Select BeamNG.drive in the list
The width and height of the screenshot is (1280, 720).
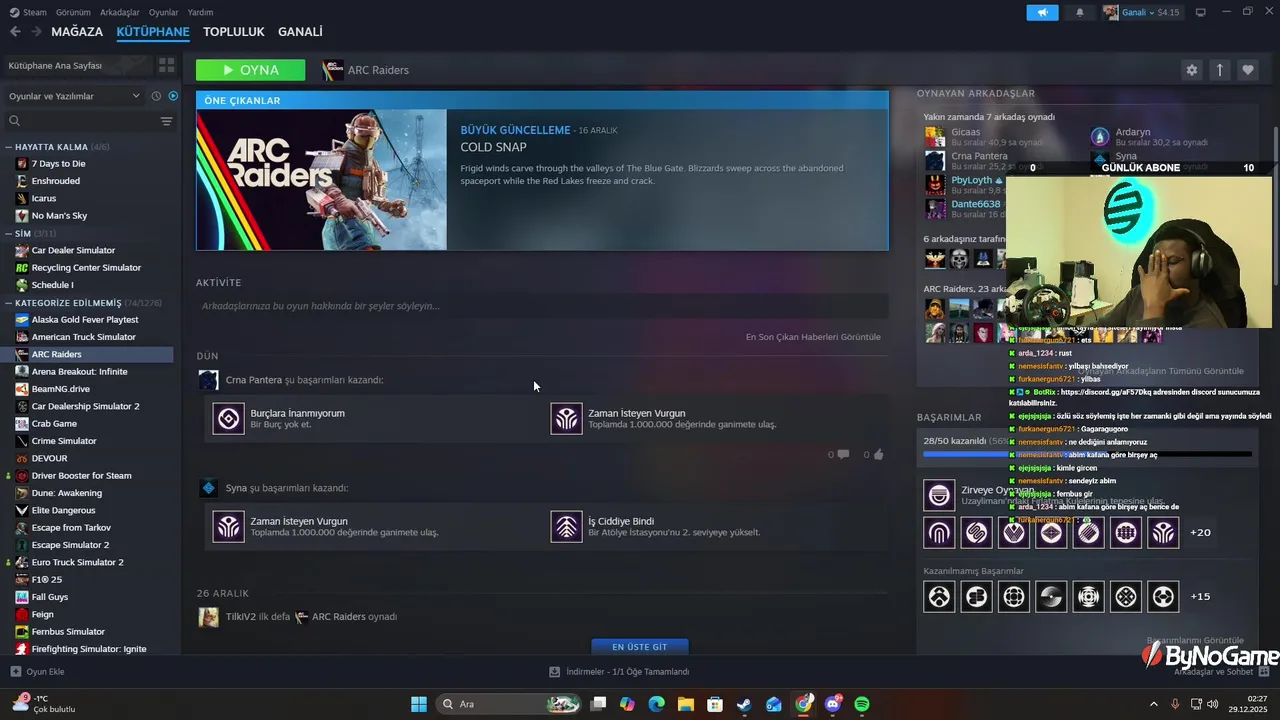point(60,389)
